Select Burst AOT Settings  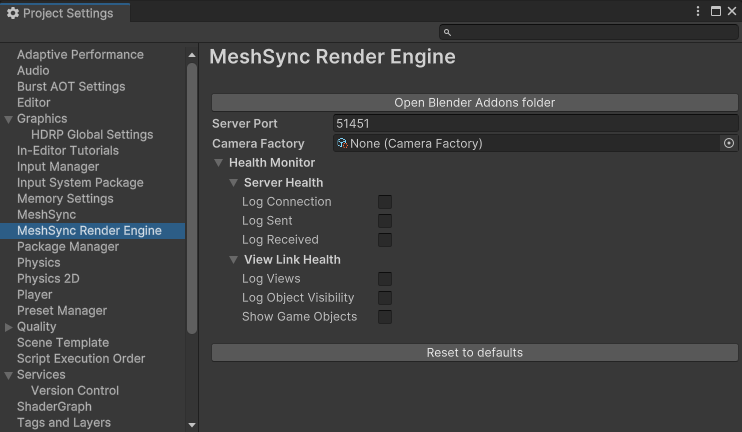[71, 87]
